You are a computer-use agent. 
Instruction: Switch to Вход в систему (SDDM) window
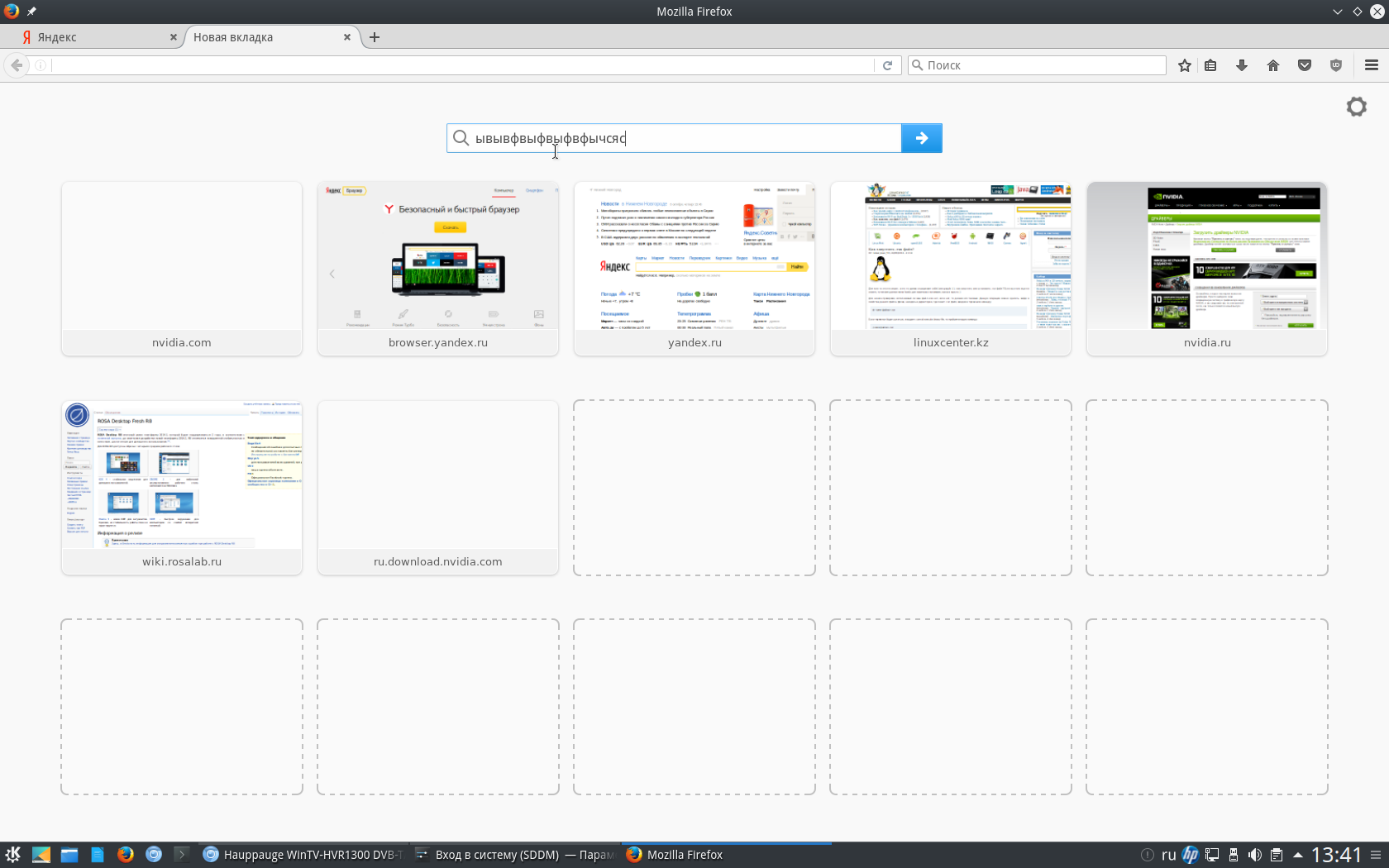tap(513, 855)
